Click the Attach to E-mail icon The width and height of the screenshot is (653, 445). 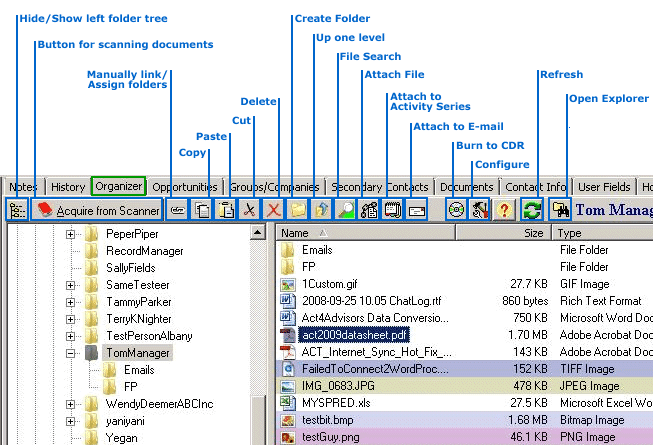pyautogui.click(x=417, y=210)
